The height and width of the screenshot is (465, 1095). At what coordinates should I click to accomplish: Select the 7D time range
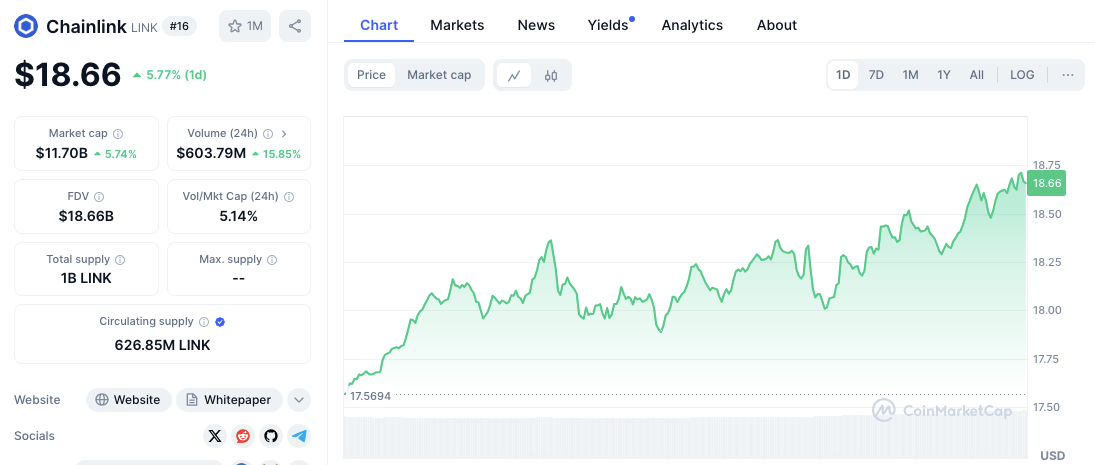pyautogui.click(x=876, y=75)
